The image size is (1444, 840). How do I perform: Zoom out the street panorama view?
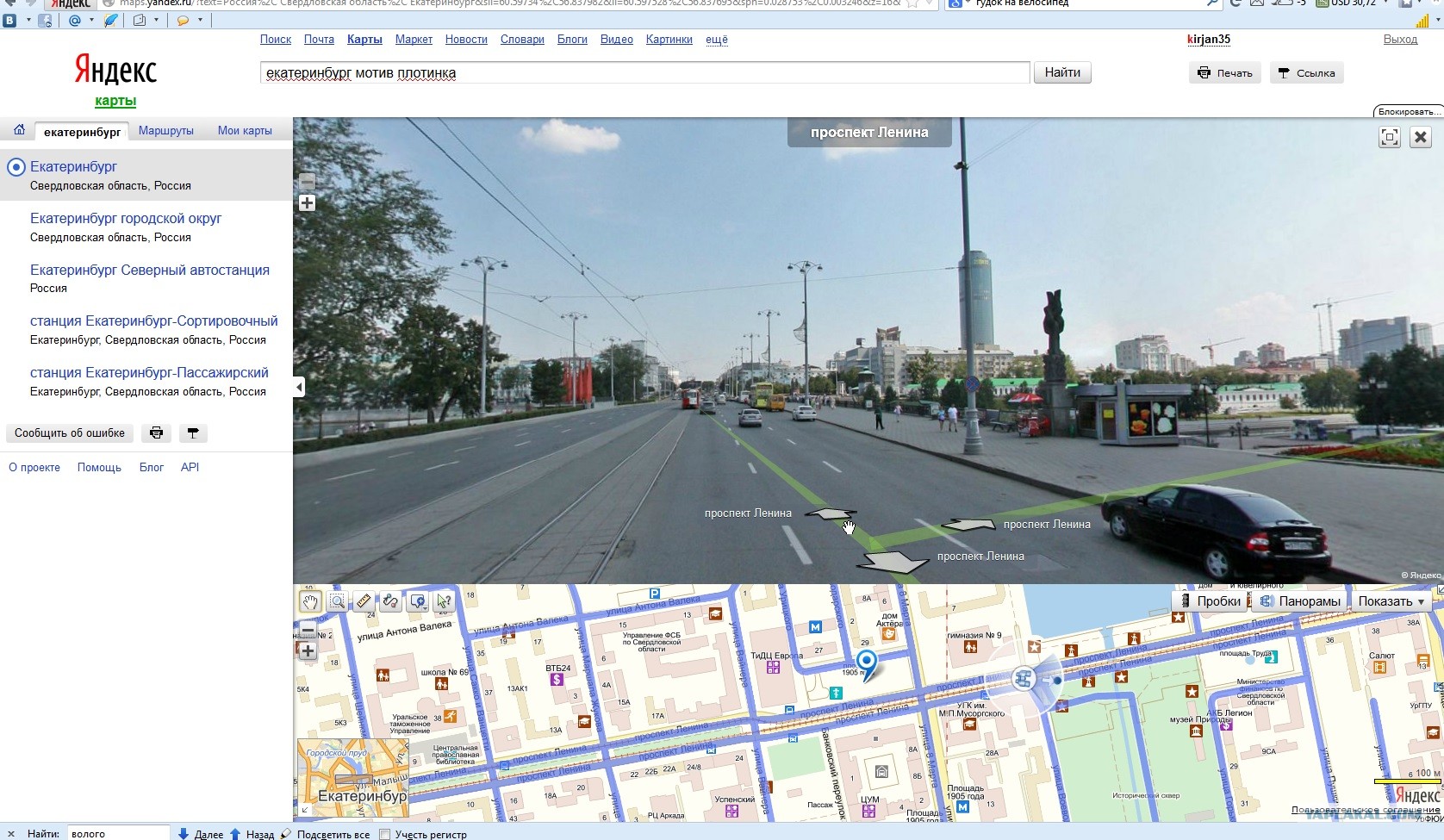coord(307,181)
